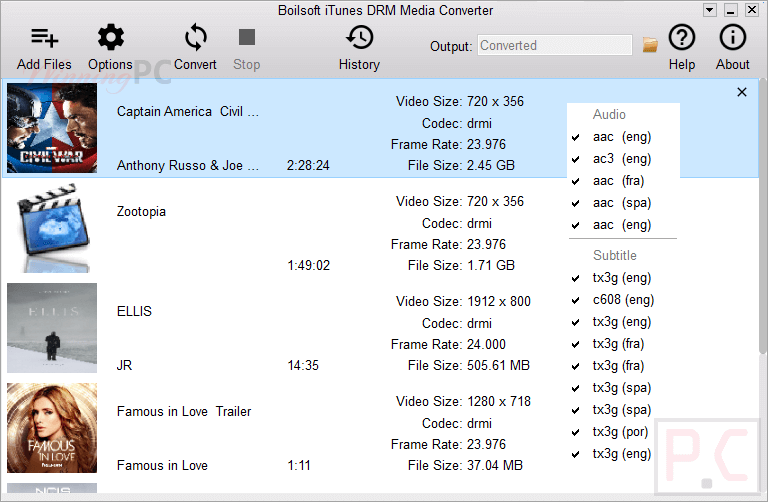Uncheck the last aac (eng) audio track
Viewport: 768px width, 502px height.
(576, 226)
